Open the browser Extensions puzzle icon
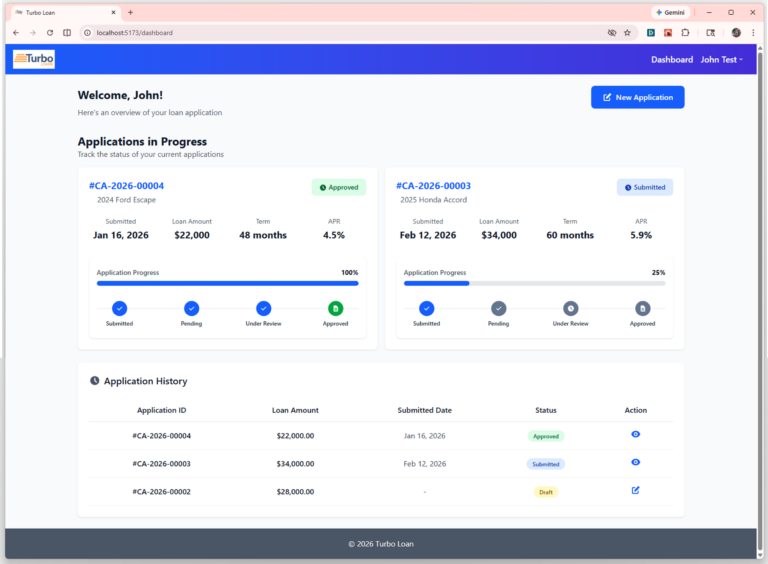768x564 pixels. (x=685, y=32)
